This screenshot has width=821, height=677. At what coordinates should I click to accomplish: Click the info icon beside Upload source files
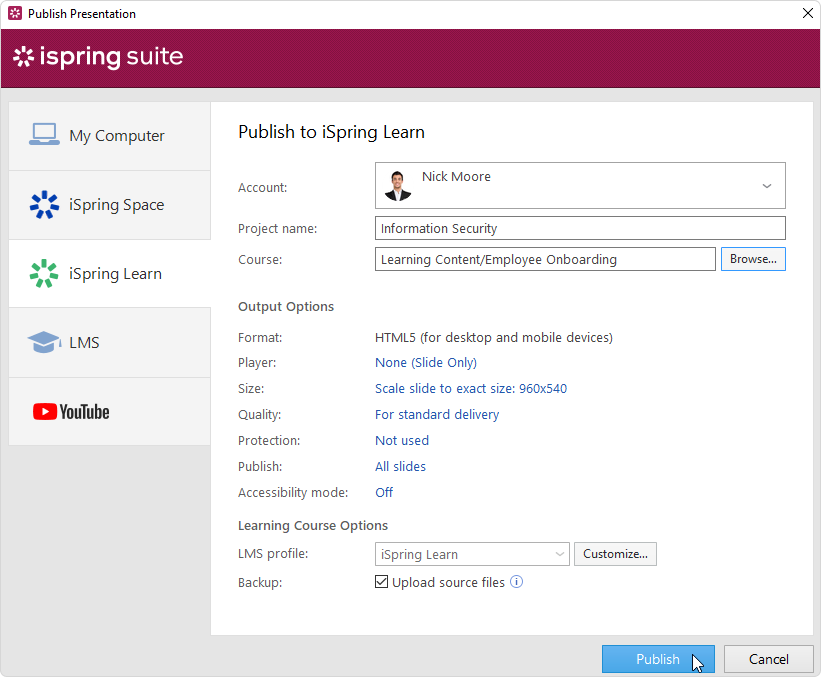[517, 581]
